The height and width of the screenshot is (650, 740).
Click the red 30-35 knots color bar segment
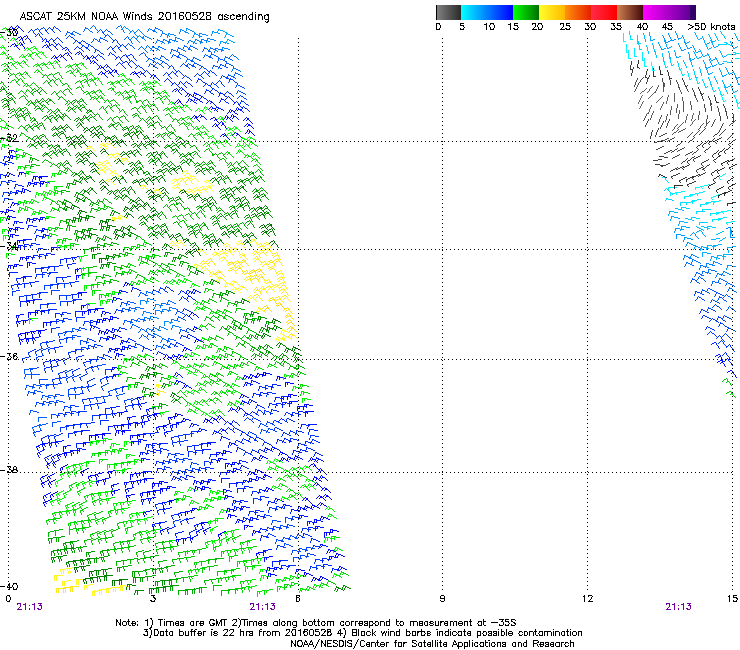click(604, 12)
